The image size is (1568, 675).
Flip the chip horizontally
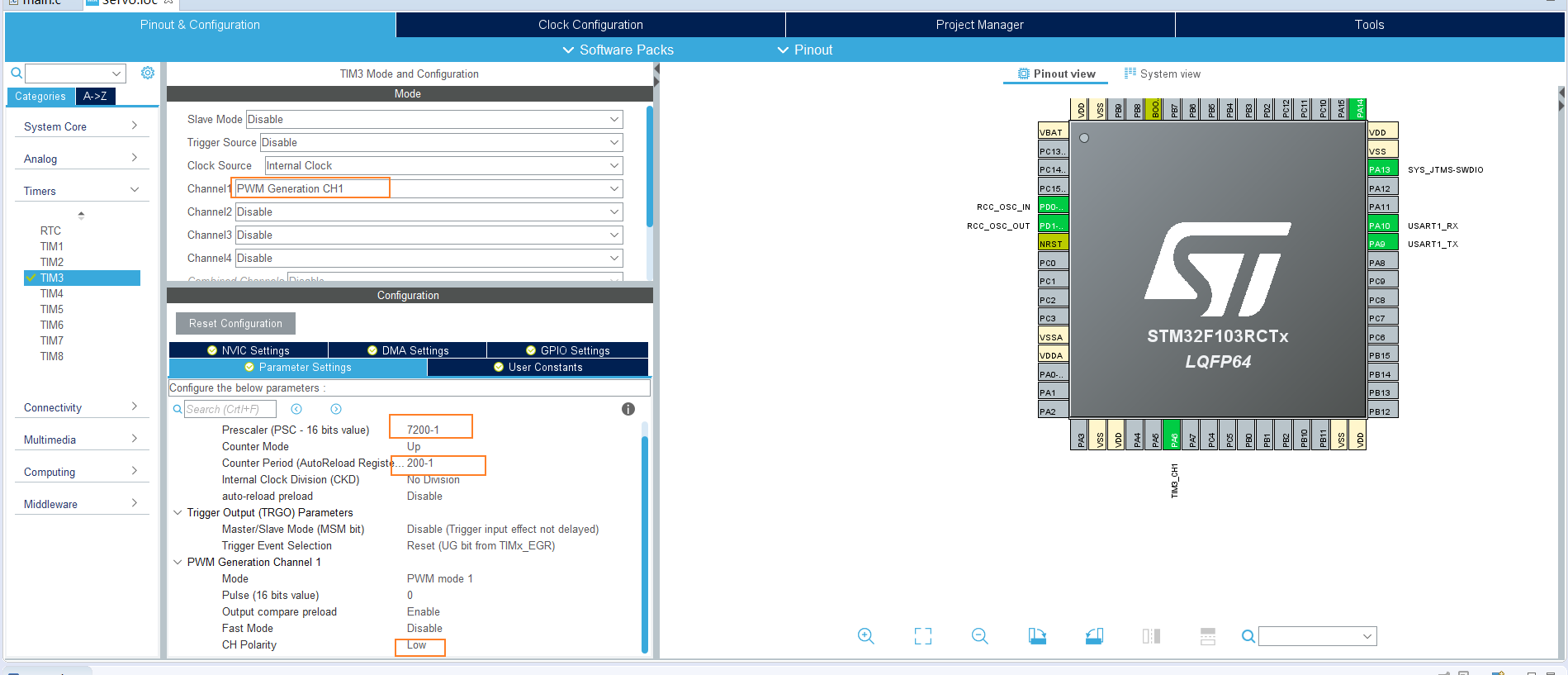click(x=1151, y=636)
